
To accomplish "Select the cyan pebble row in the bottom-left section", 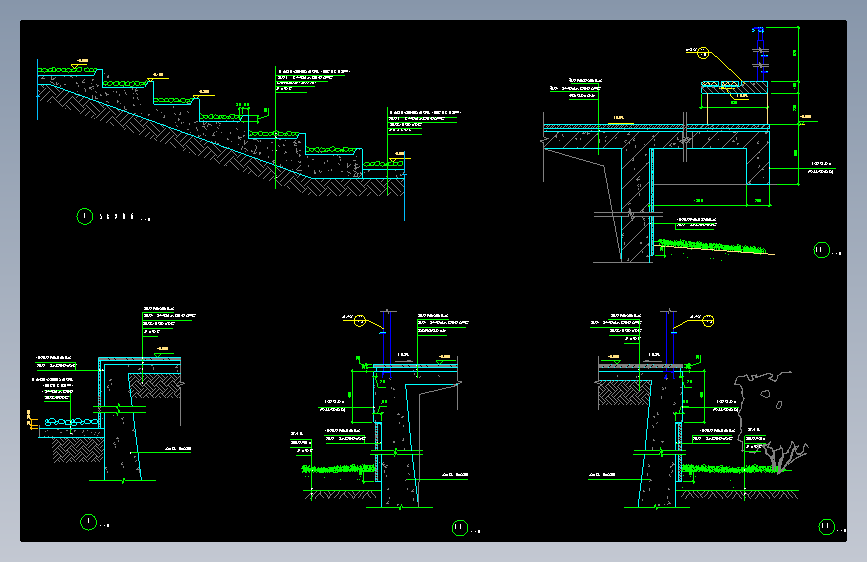I will tap(72, 422).
